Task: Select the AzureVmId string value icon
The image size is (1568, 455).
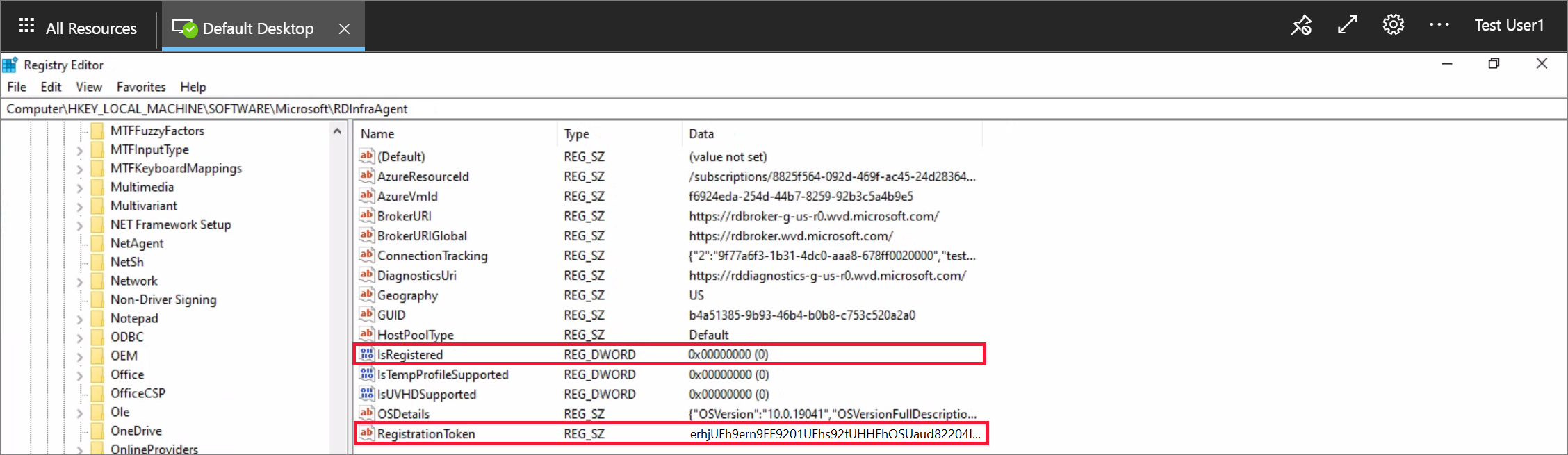Action: [366, 195]
